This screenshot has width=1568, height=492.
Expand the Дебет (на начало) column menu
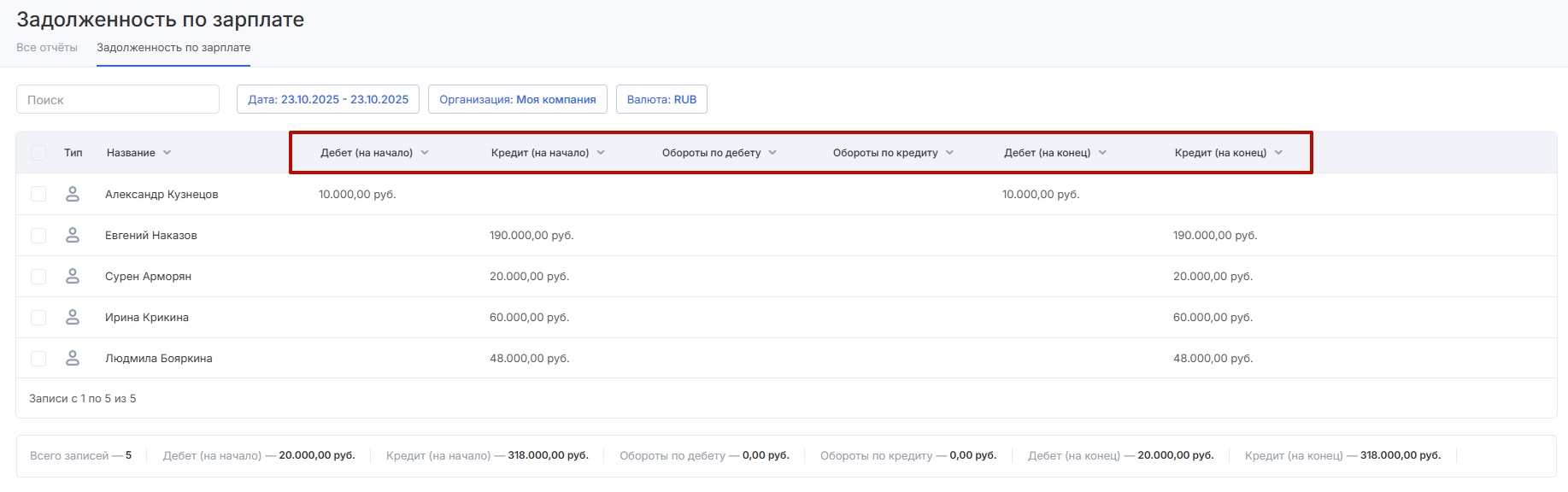click(425, 153)
